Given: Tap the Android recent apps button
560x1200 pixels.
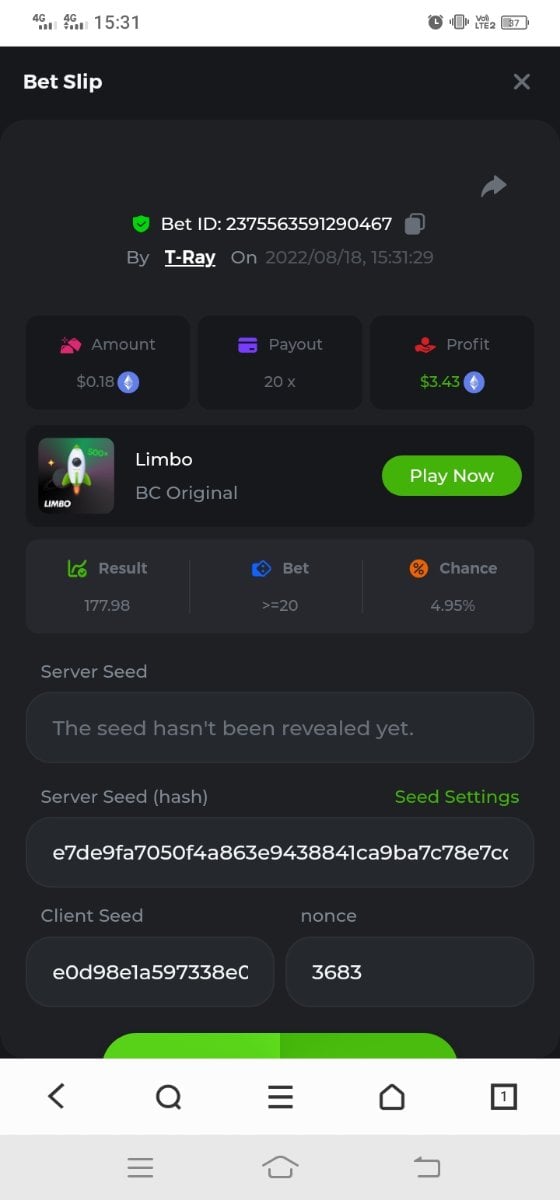Looking at the screenshot, I should pyautogui.click(x=140, y=1167).
